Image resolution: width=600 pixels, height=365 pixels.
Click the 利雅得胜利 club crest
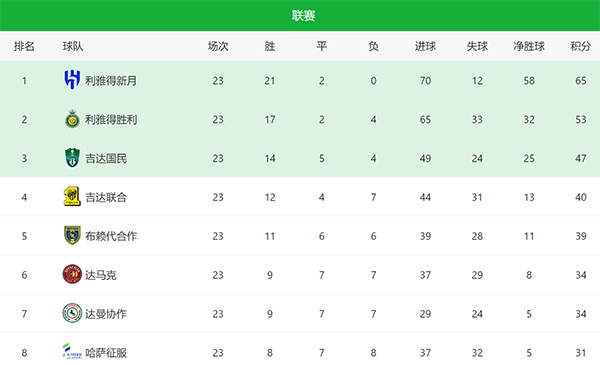(x=72, y=119)
